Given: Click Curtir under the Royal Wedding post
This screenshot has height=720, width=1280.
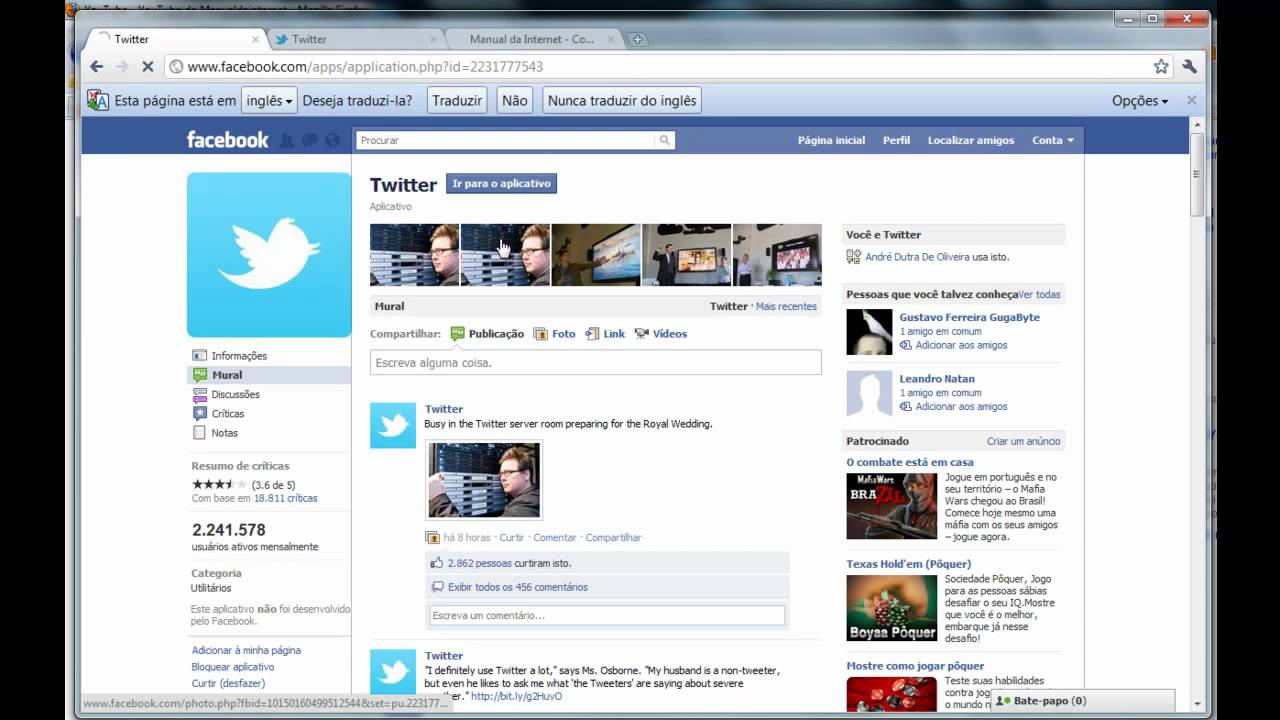Looking at the screenshot, I should (x=511, y=537).
